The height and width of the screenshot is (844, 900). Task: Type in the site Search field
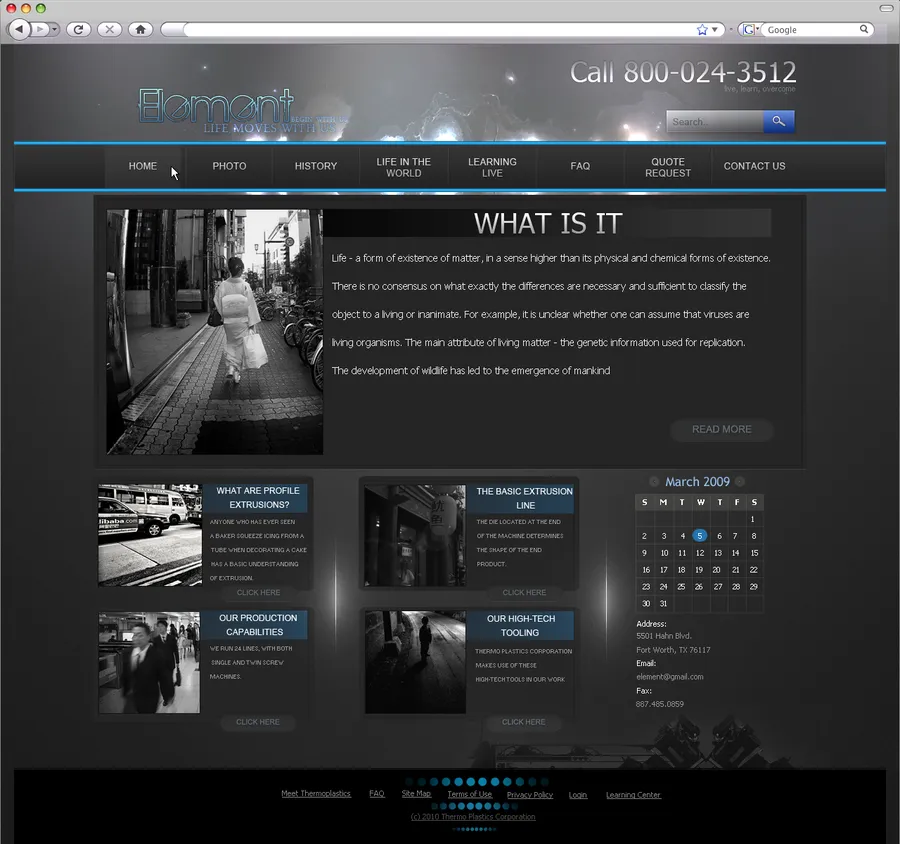(714, 122)
